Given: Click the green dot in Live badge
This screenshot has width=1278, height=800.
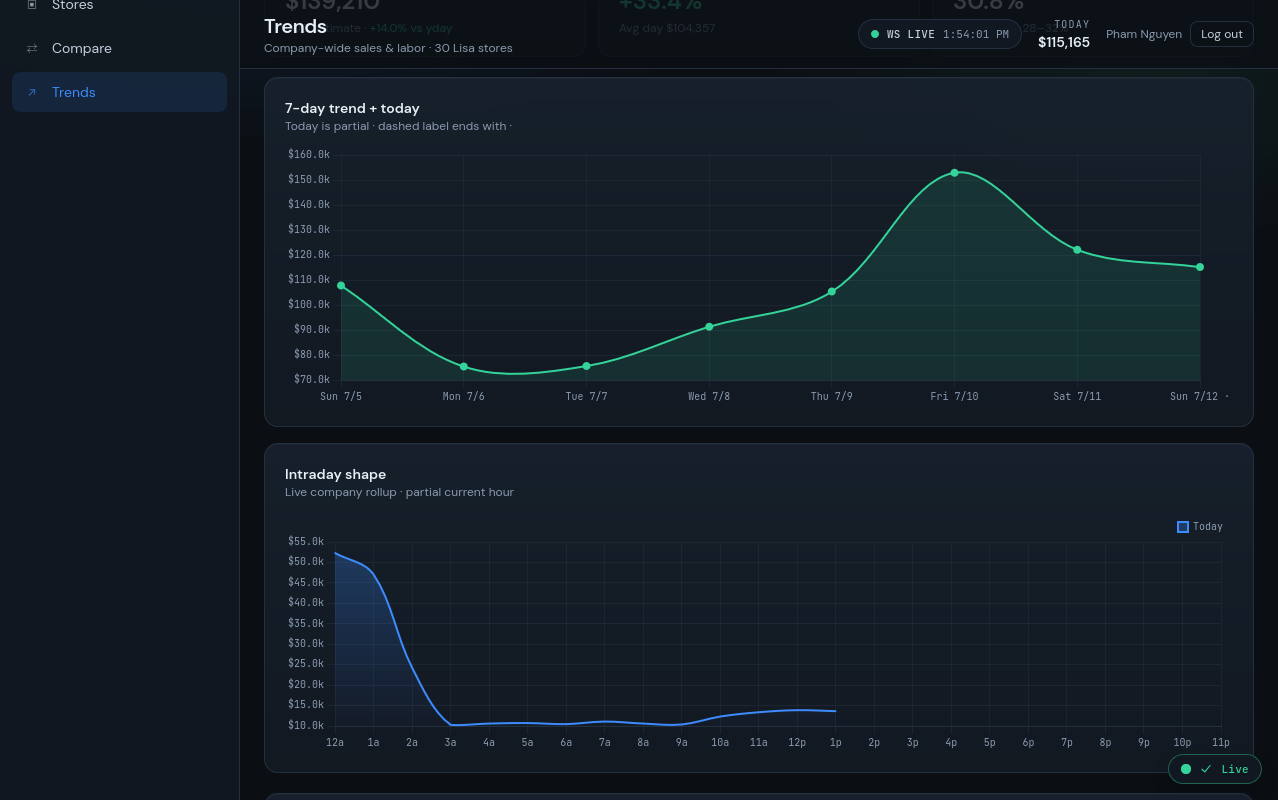Looking at the screenshot, I should (1186, 769).
